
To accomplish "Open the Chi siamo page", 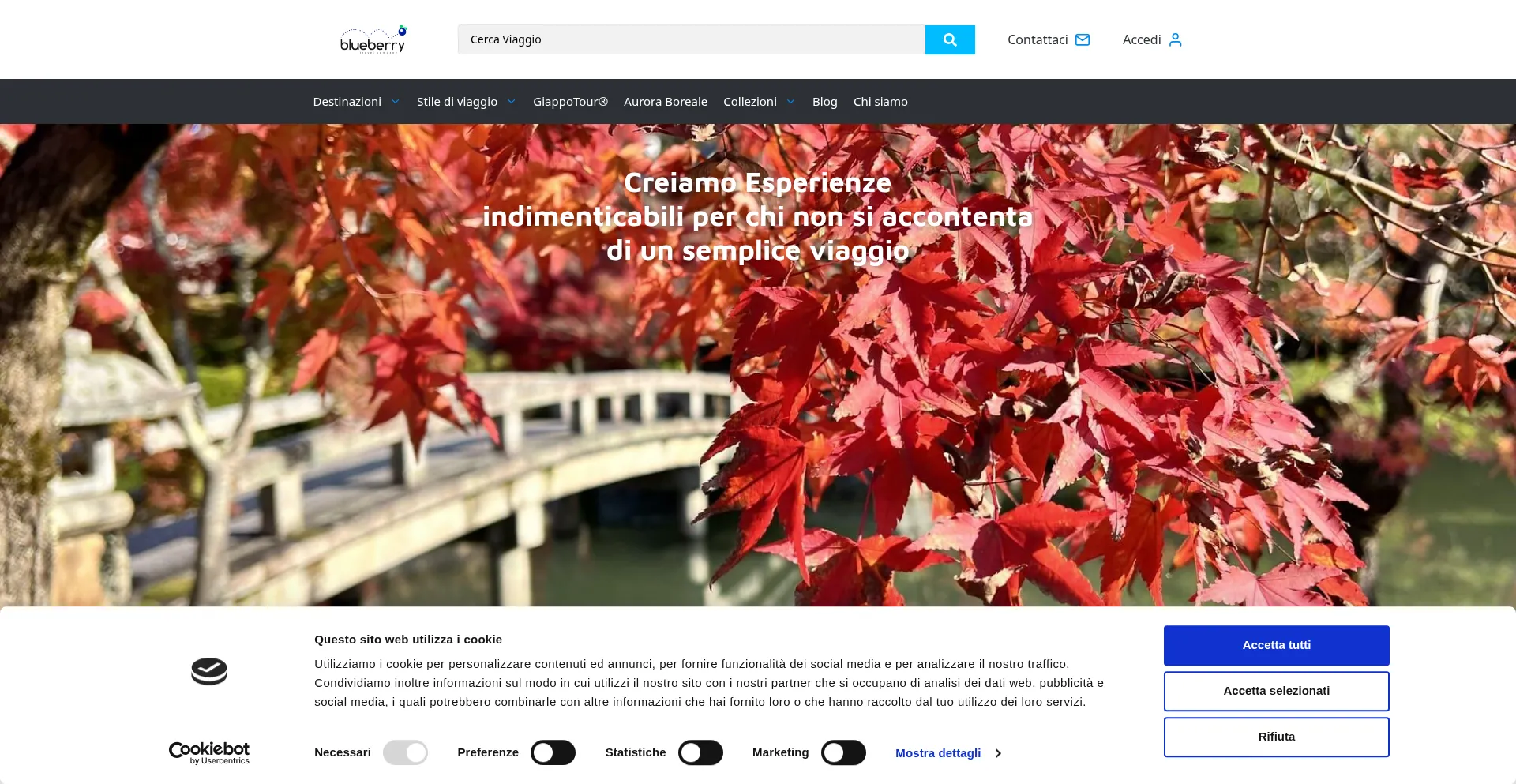I will (x=880, y=102).
